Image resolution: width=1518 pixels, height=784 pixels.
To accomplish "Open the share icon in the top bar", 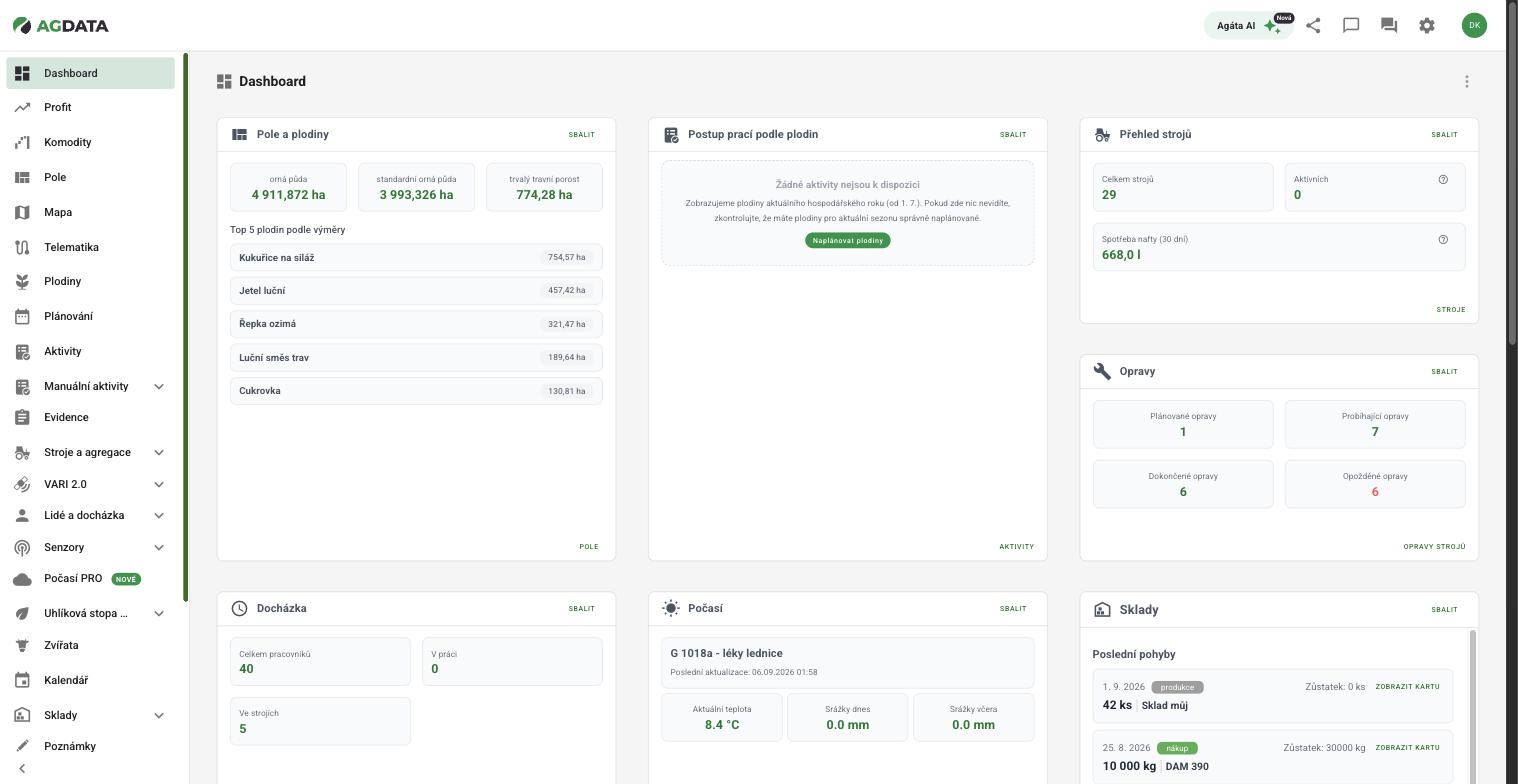I will pyautogui.click(x=1313, y=26).
